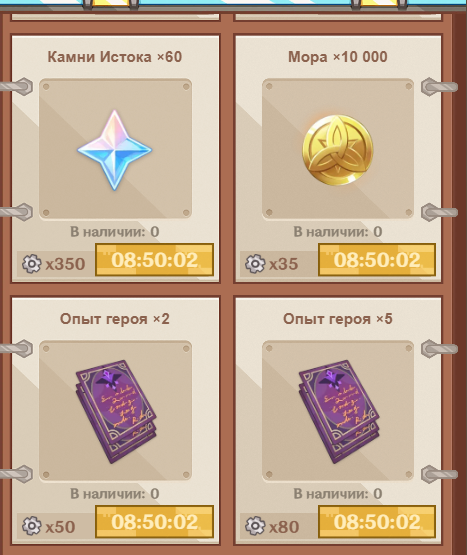Click the timer button under Мора ×10 000
This screenshot has width=467, height=555.
377,260
